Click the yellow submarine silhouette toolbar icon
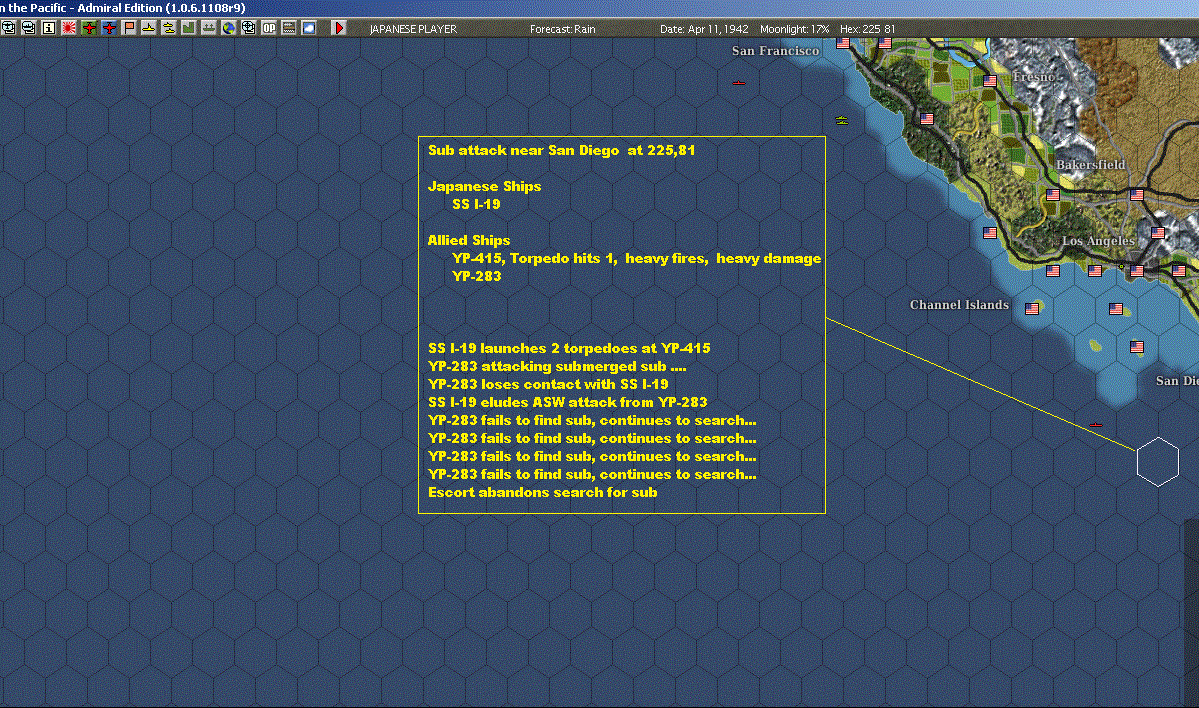1199x708 pixels. click(148, 28)
